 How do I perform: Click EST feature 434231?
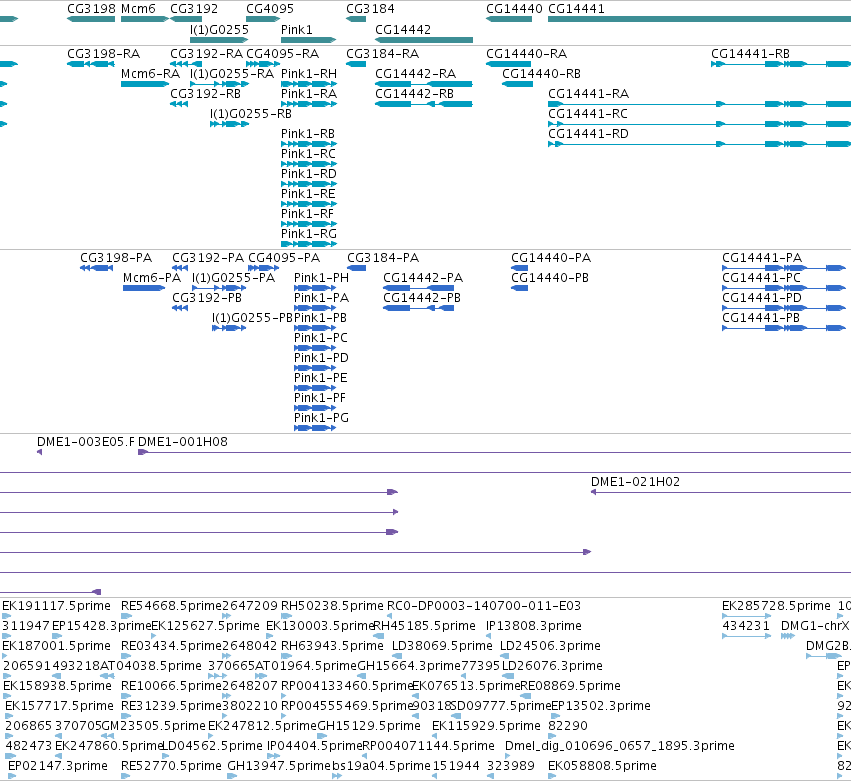[746, 626]
